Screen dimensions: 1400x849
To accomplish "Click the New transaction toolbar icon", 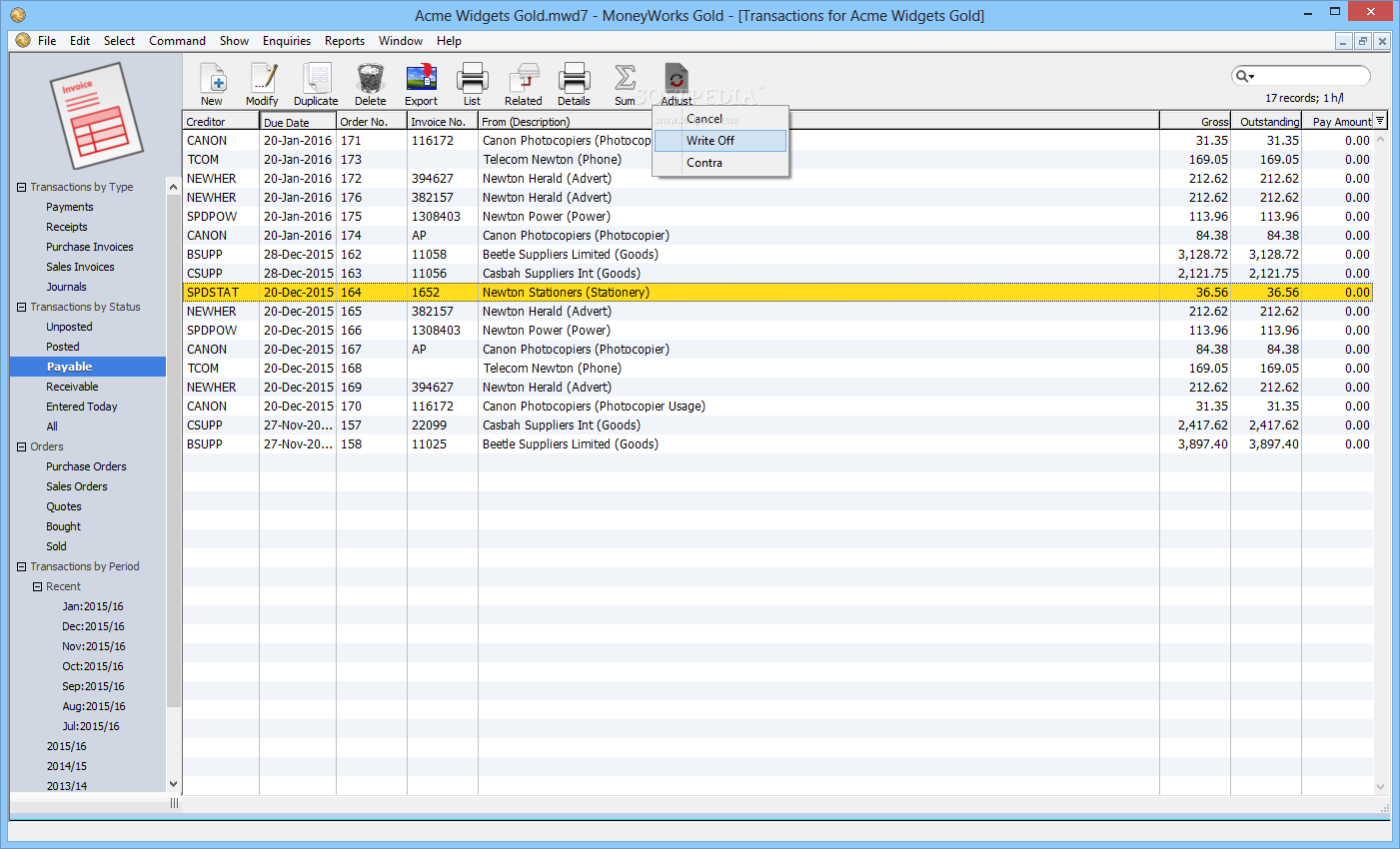I will (x=212, y=79).
